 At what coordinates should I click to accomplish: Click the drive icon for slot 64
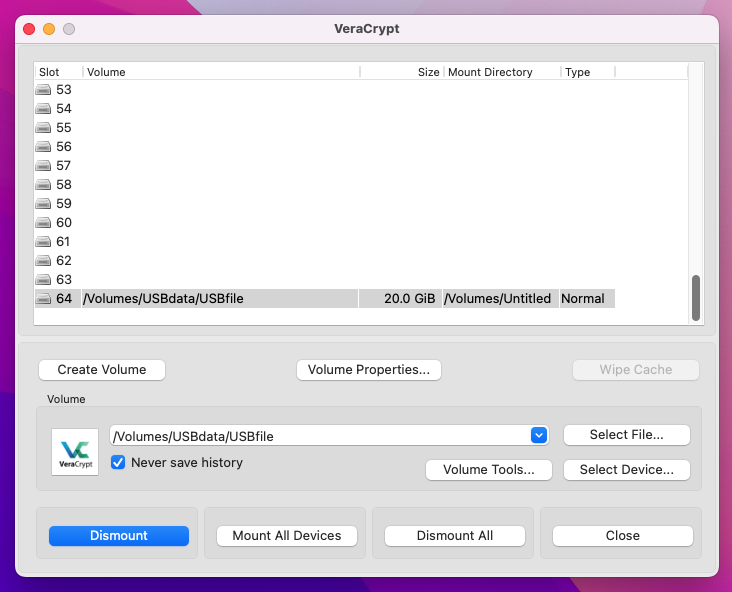pyautogui.click(x=43, y=299)
